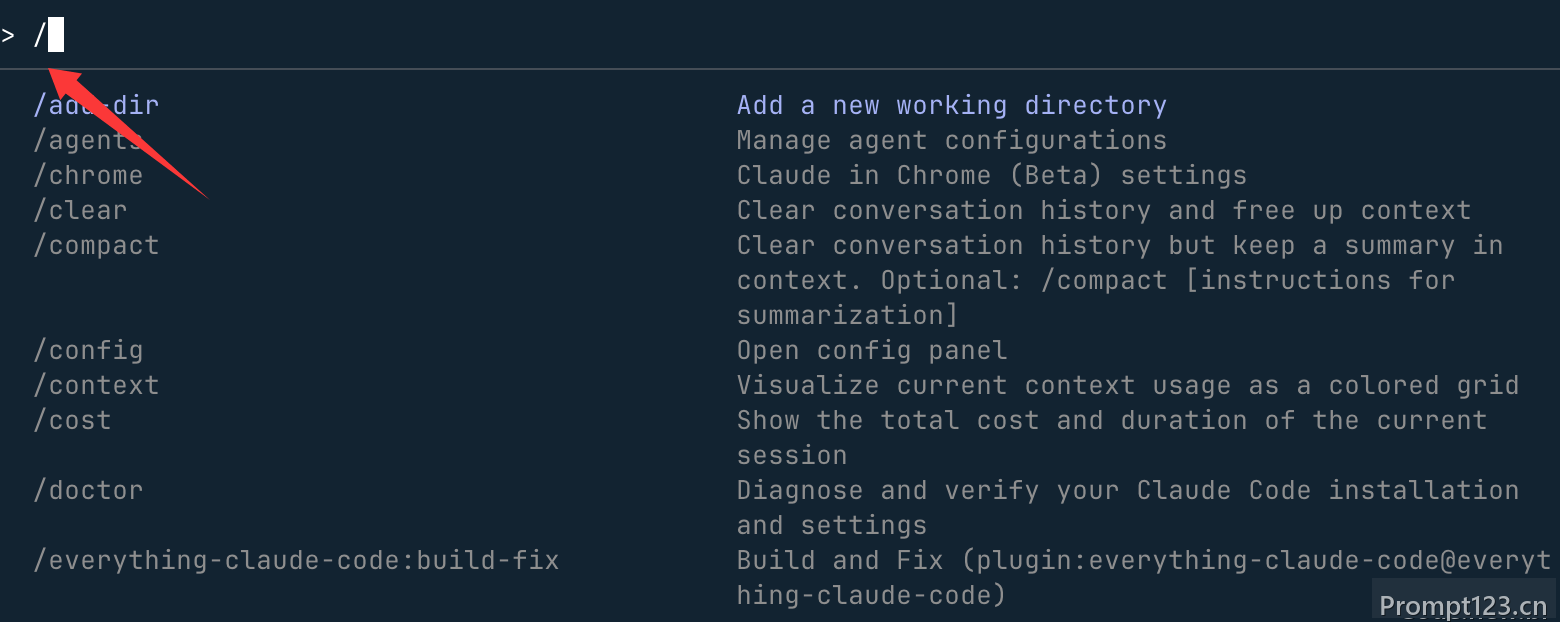
Task: Open the /config command
Action: pyautogui.click(x=88, y=350)
